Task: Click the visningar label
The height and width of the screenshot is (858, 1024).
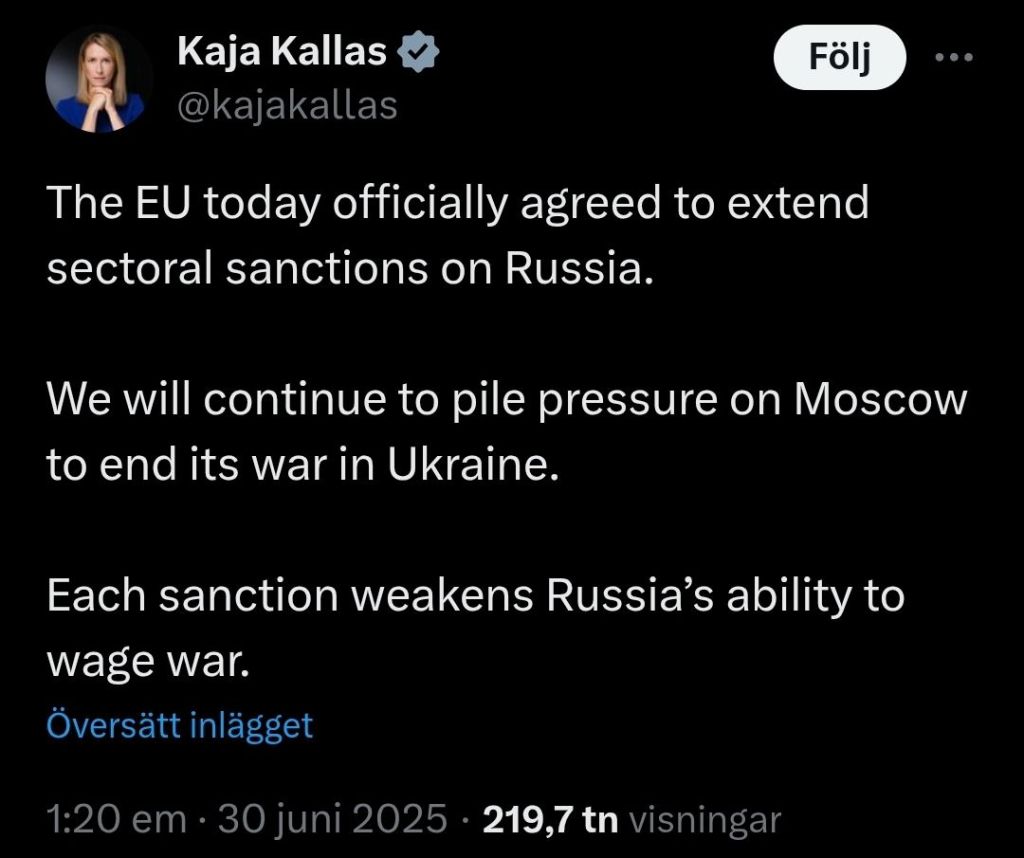Action: (704, 820)
